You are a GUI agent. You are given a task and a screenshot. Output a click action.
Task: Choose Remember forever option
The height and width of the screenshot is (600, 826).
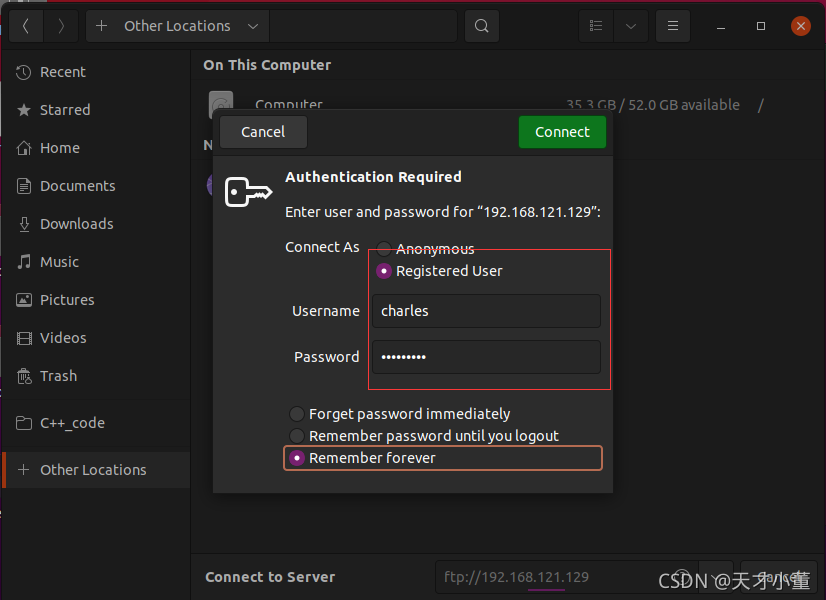click(x=443, y=458)
